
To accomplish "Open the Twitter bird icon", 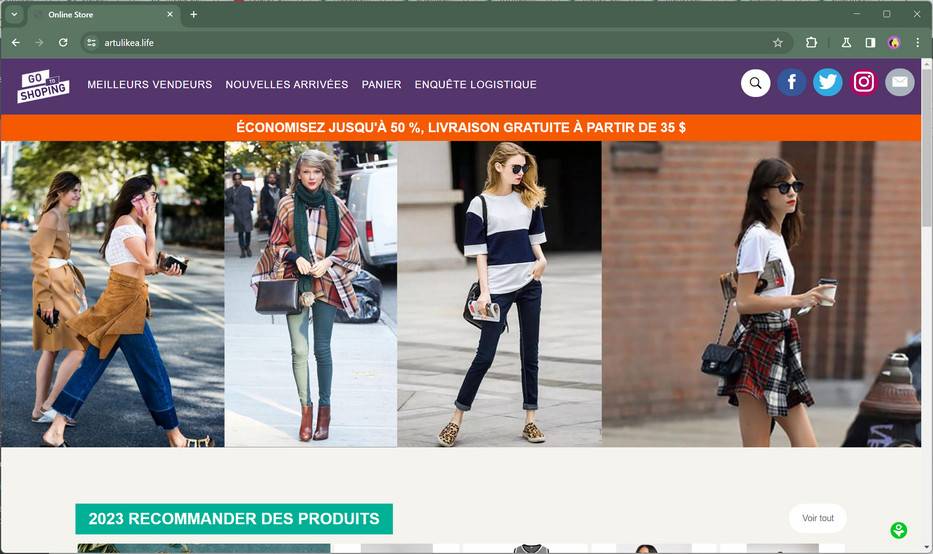I will [828, 82].
